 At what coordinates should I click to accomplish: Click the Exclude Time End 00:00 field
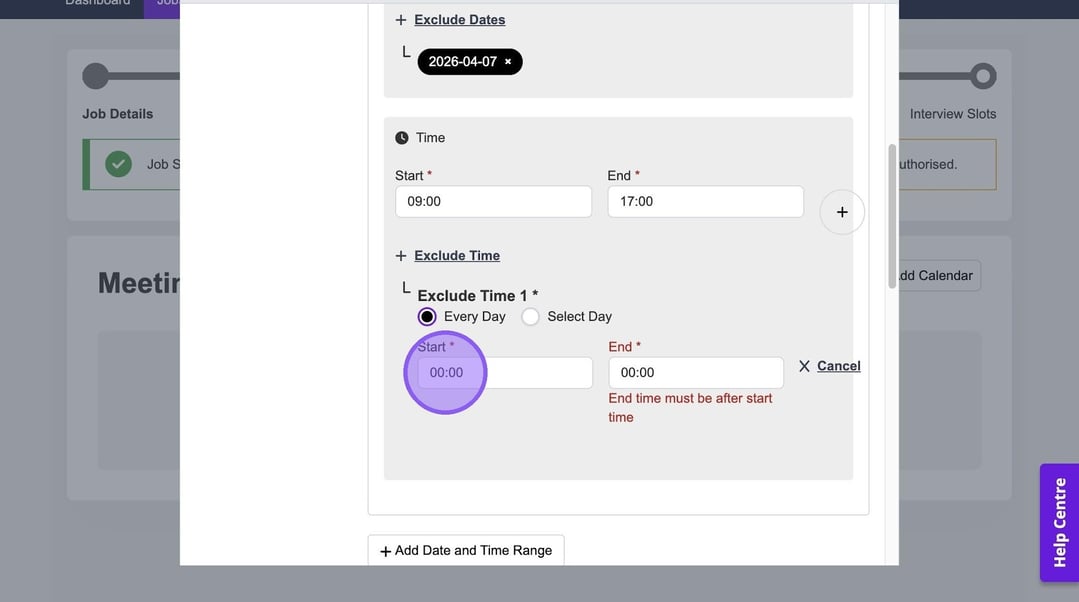pyautogui.click(x=695, y=373)
